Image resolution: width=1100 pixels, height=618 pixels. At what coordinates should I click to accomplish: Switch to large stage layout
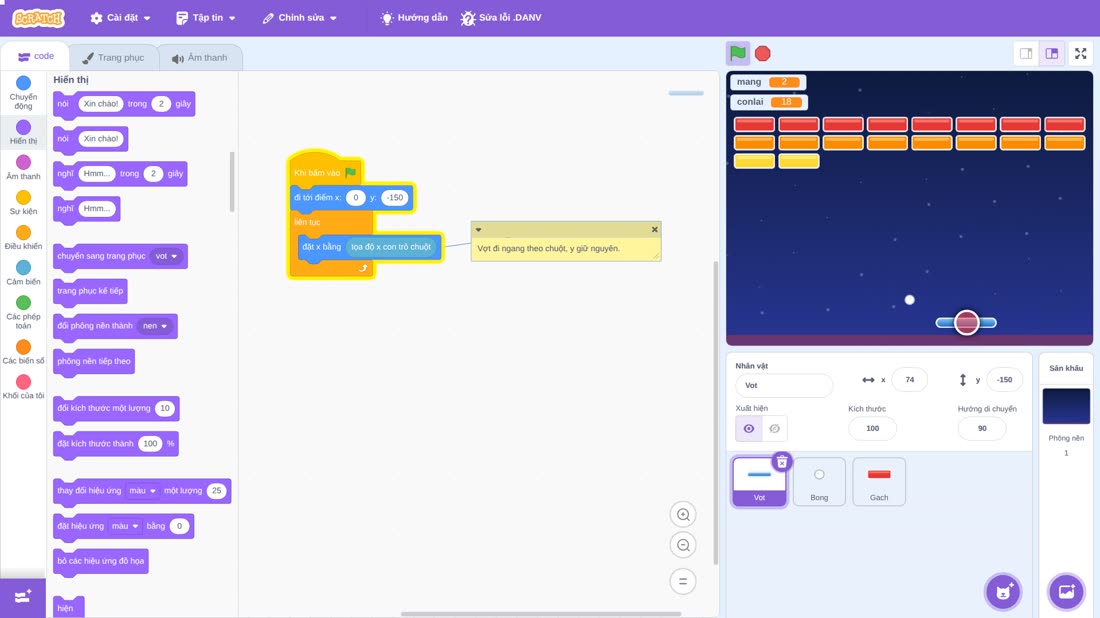[1052, 53]
